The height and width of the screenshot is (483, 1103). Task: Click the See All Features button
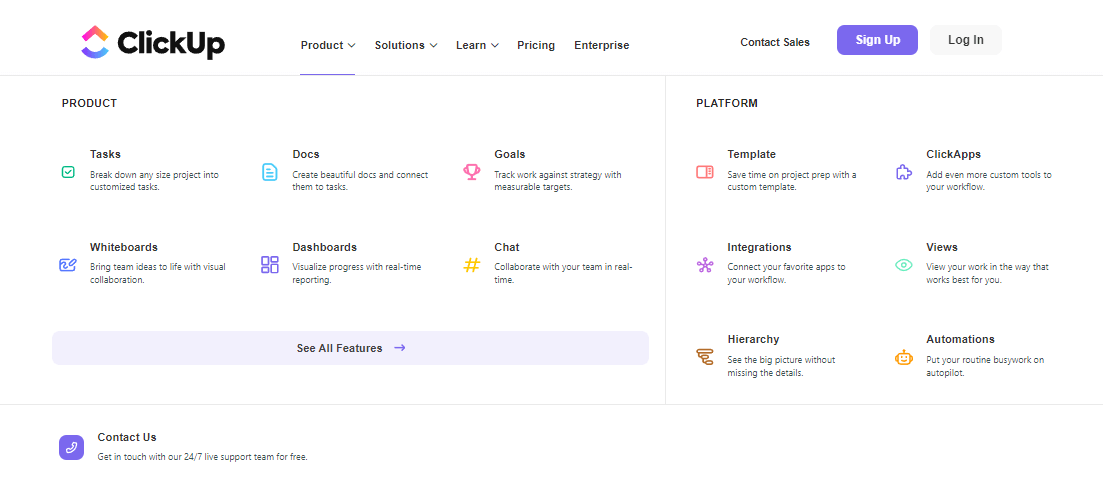pos(350,348)
